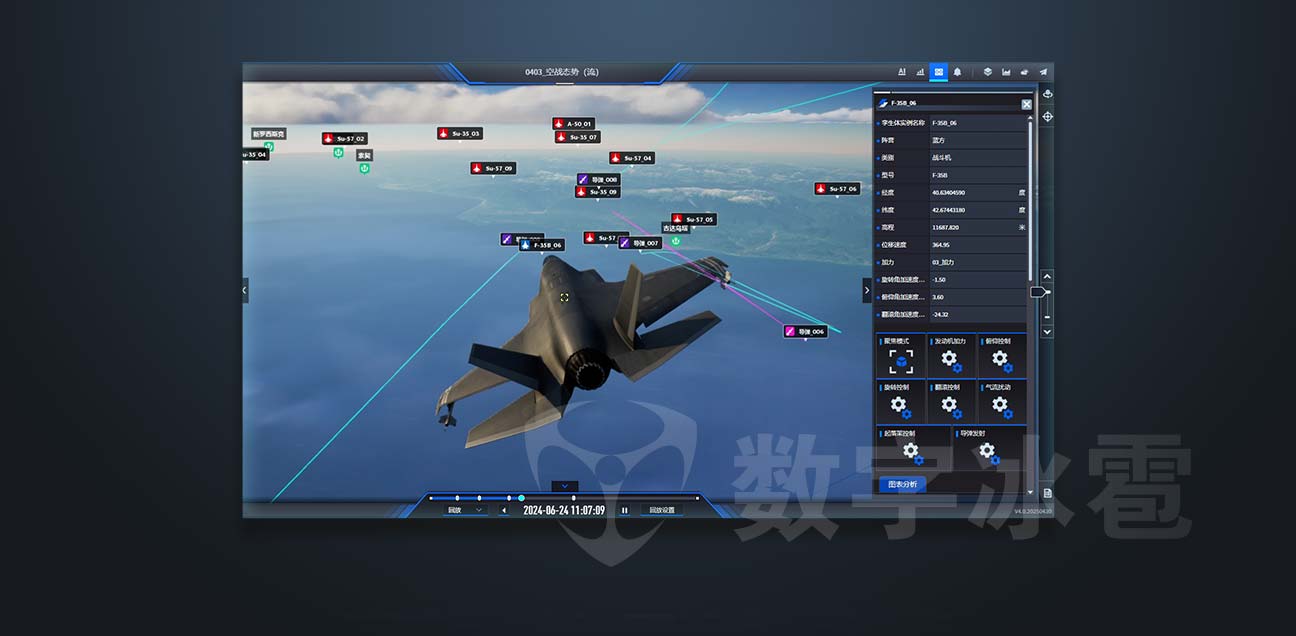Screen dimensions: 1296x636
Task: Click the 吉达乌塔 location marker
Action: pos(675,228)
